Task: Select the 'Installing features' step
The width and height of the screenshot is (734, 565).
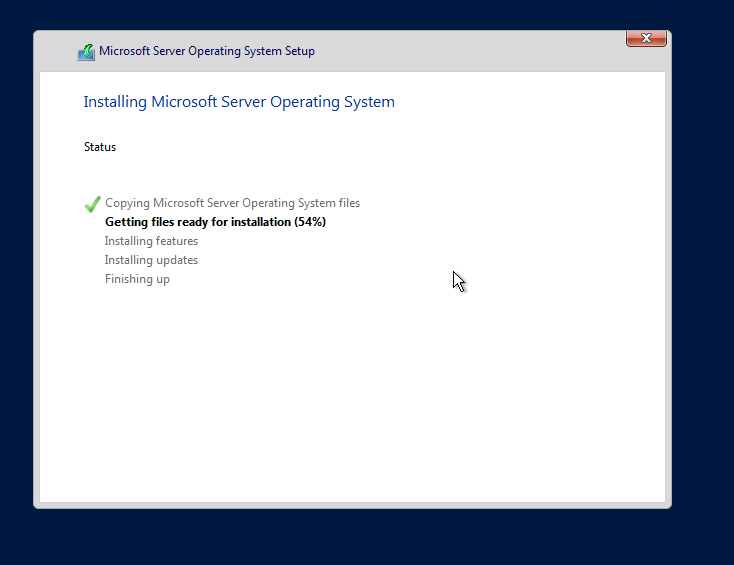Action: 151,241
